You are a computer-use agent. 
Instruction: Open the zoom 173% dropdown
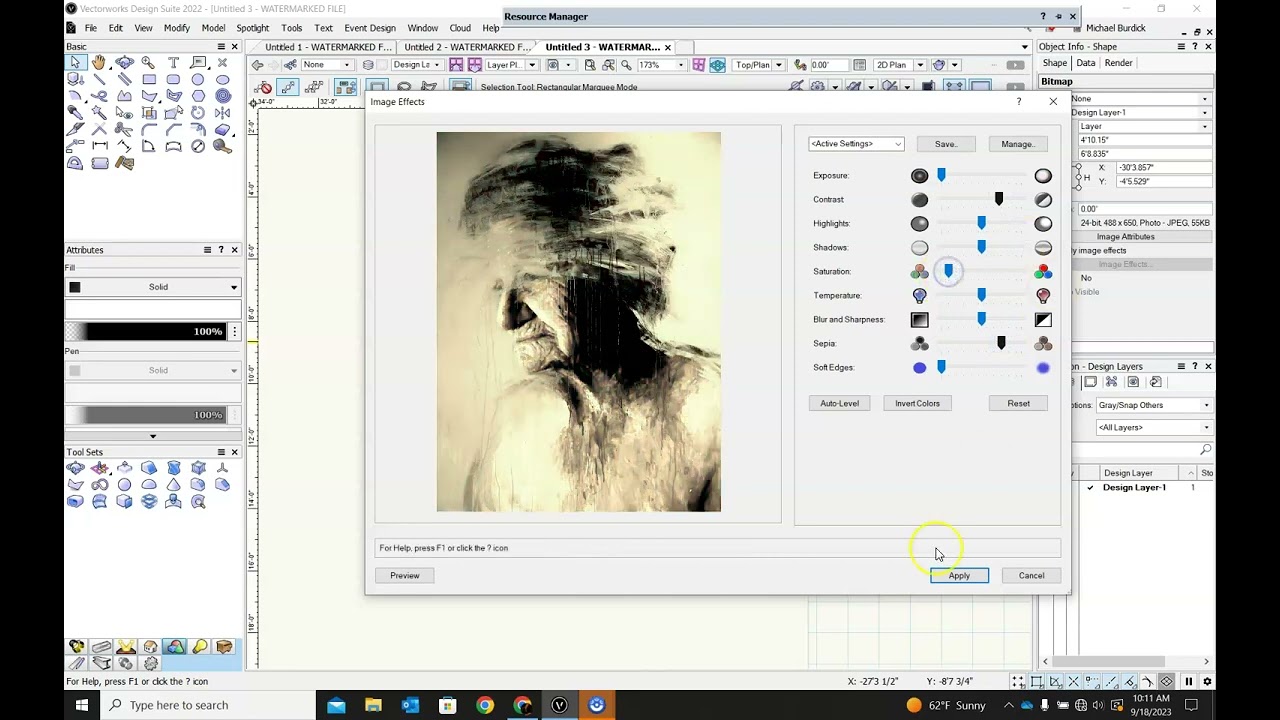[681, 65]
